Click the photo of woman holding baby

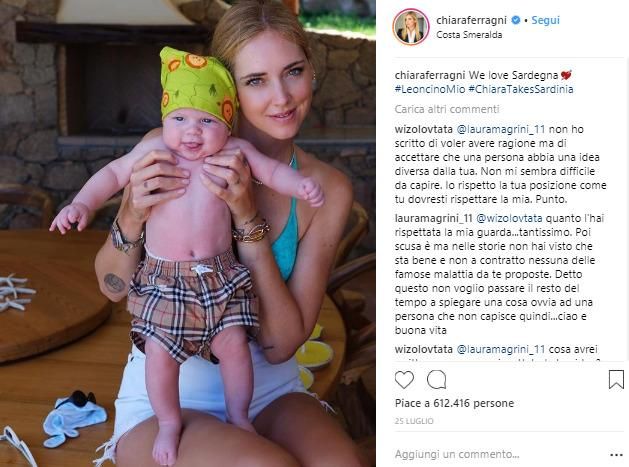[x=188, y=234]
